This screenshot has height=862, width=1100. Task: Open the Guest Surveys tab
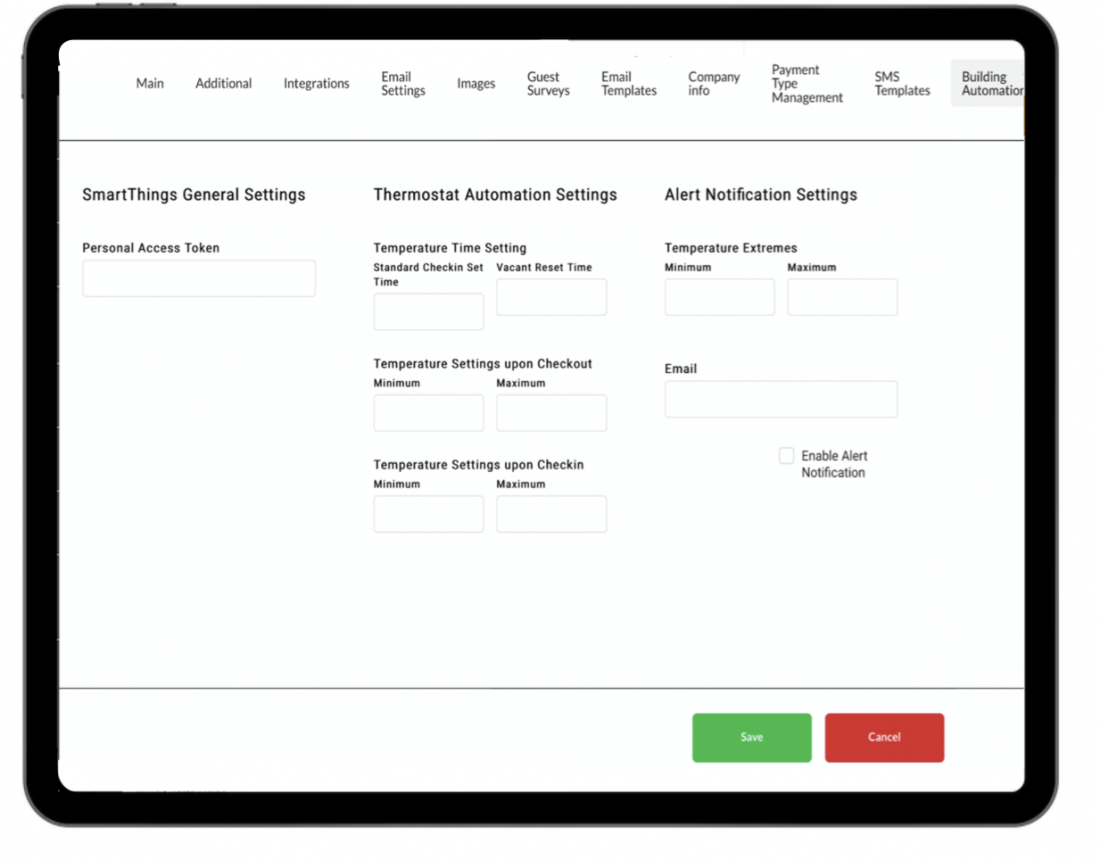click(548, 84)
